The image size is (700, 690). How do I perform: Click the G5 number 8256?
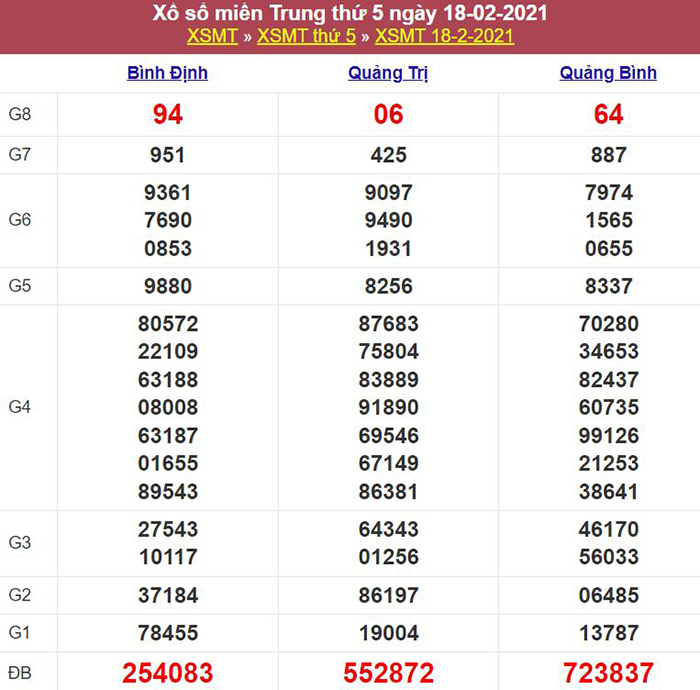coord(388,287)
